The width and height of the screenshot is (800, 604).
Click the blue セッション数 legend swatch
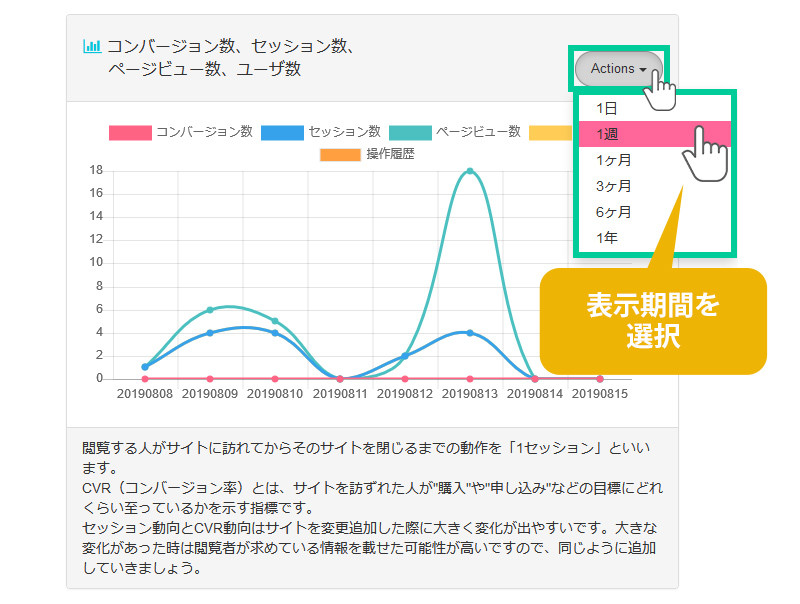point(282,132)
